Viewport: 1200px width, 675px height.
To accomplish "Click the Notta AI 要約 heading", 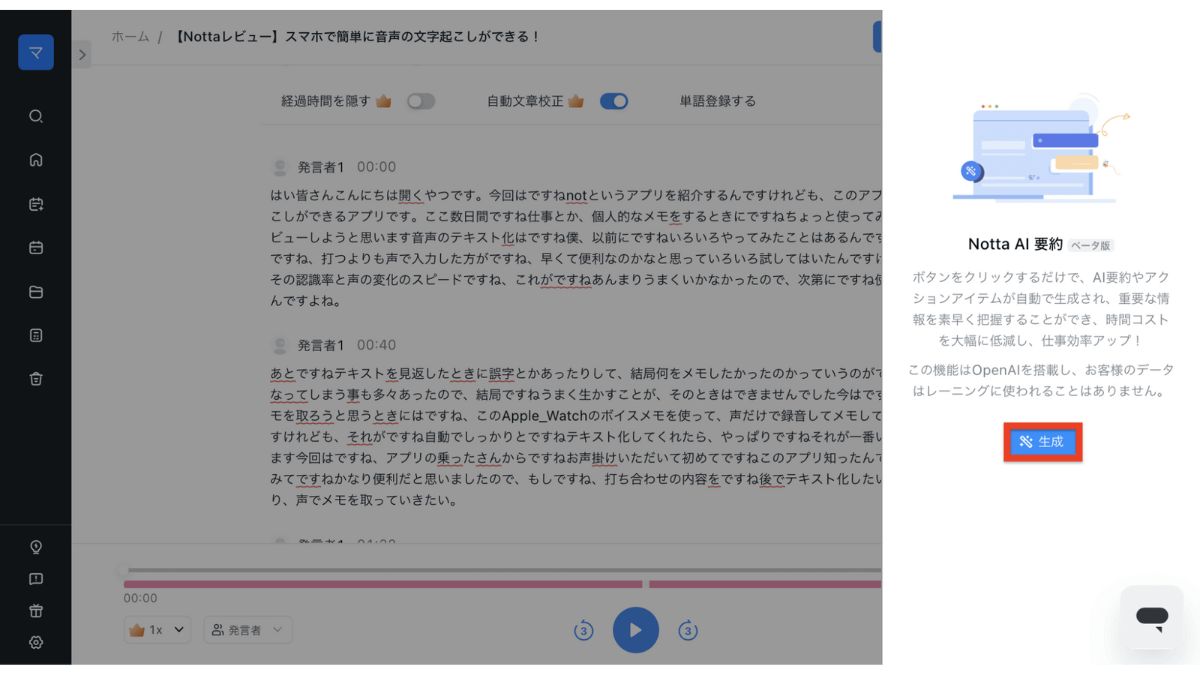I will click(1015, 244).
